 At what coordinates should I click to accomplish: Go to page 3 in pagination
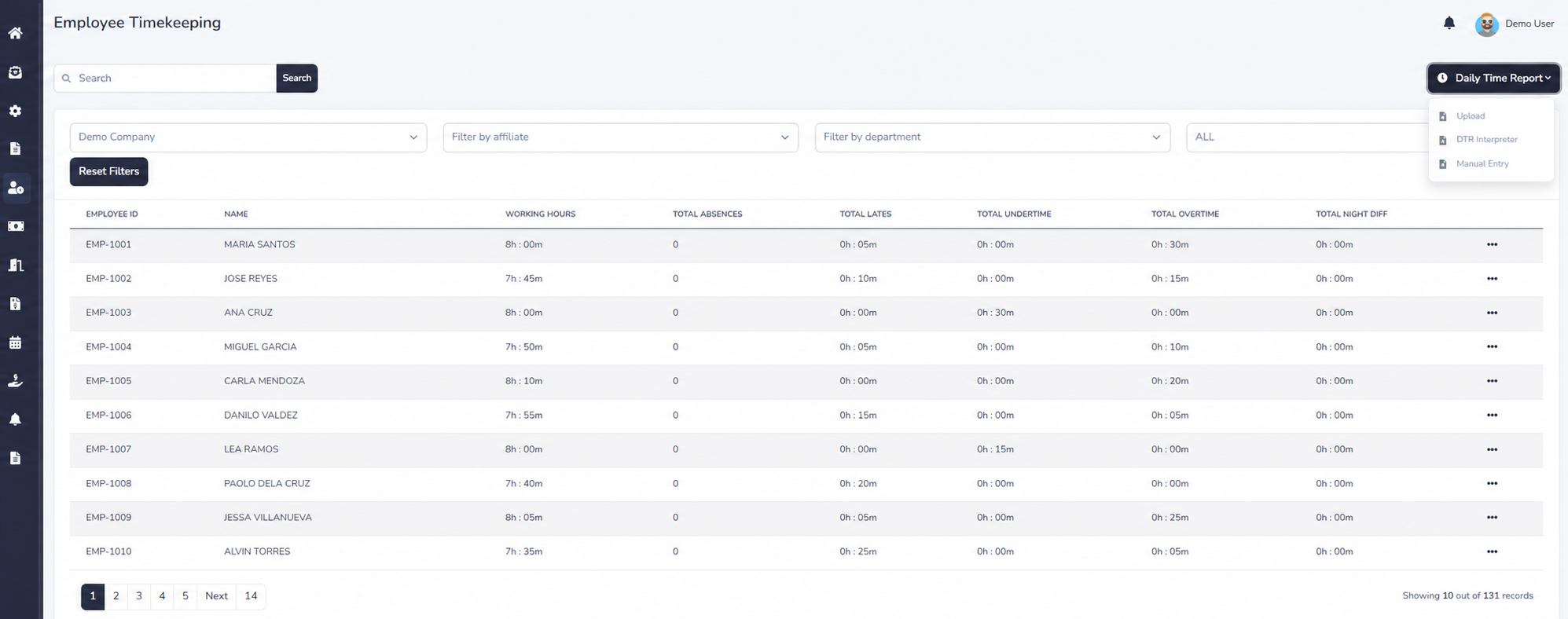pos(139,596)
